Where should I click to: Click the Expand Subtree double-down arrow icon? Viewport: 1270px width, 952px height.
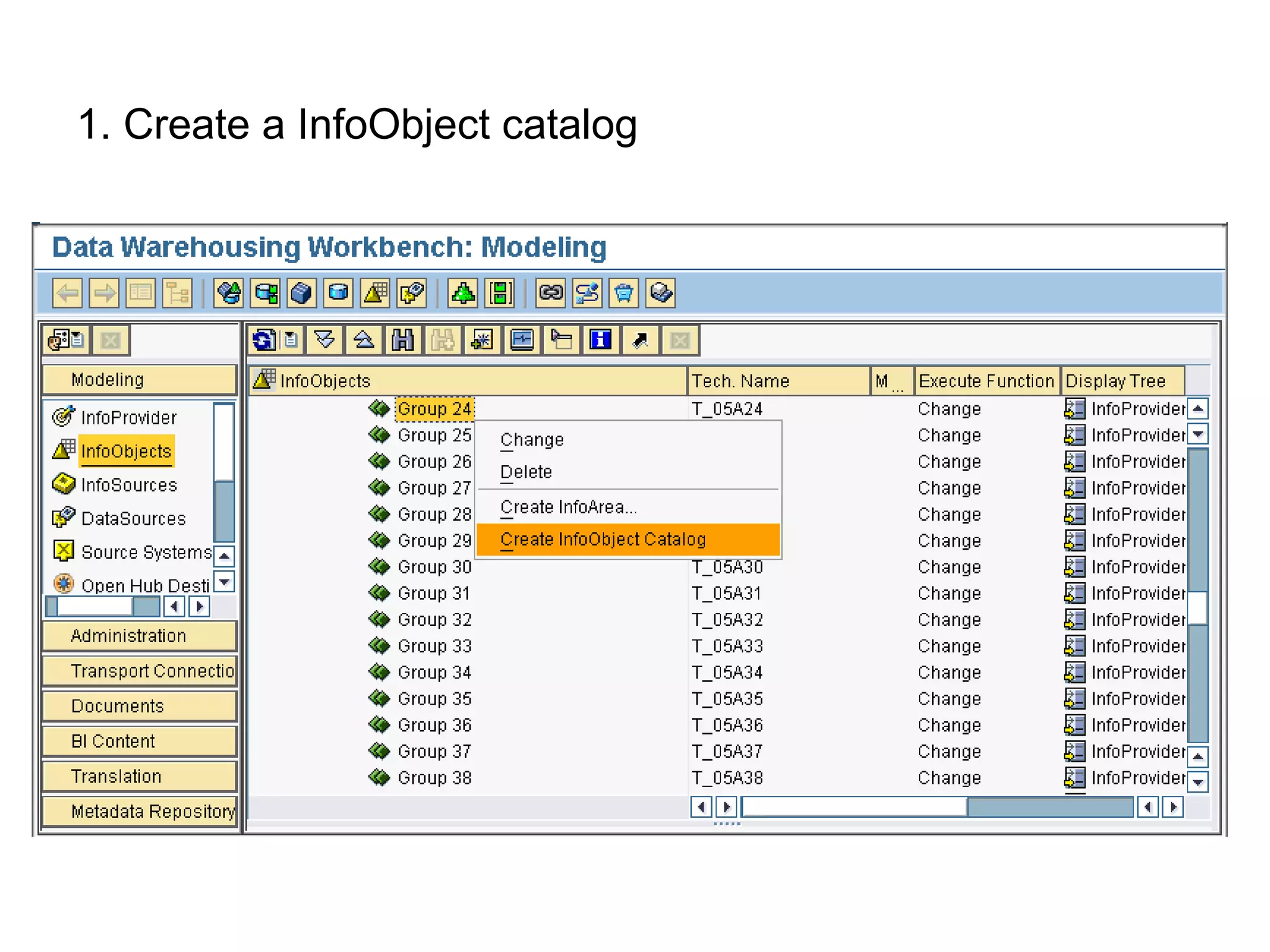point(324,340)
